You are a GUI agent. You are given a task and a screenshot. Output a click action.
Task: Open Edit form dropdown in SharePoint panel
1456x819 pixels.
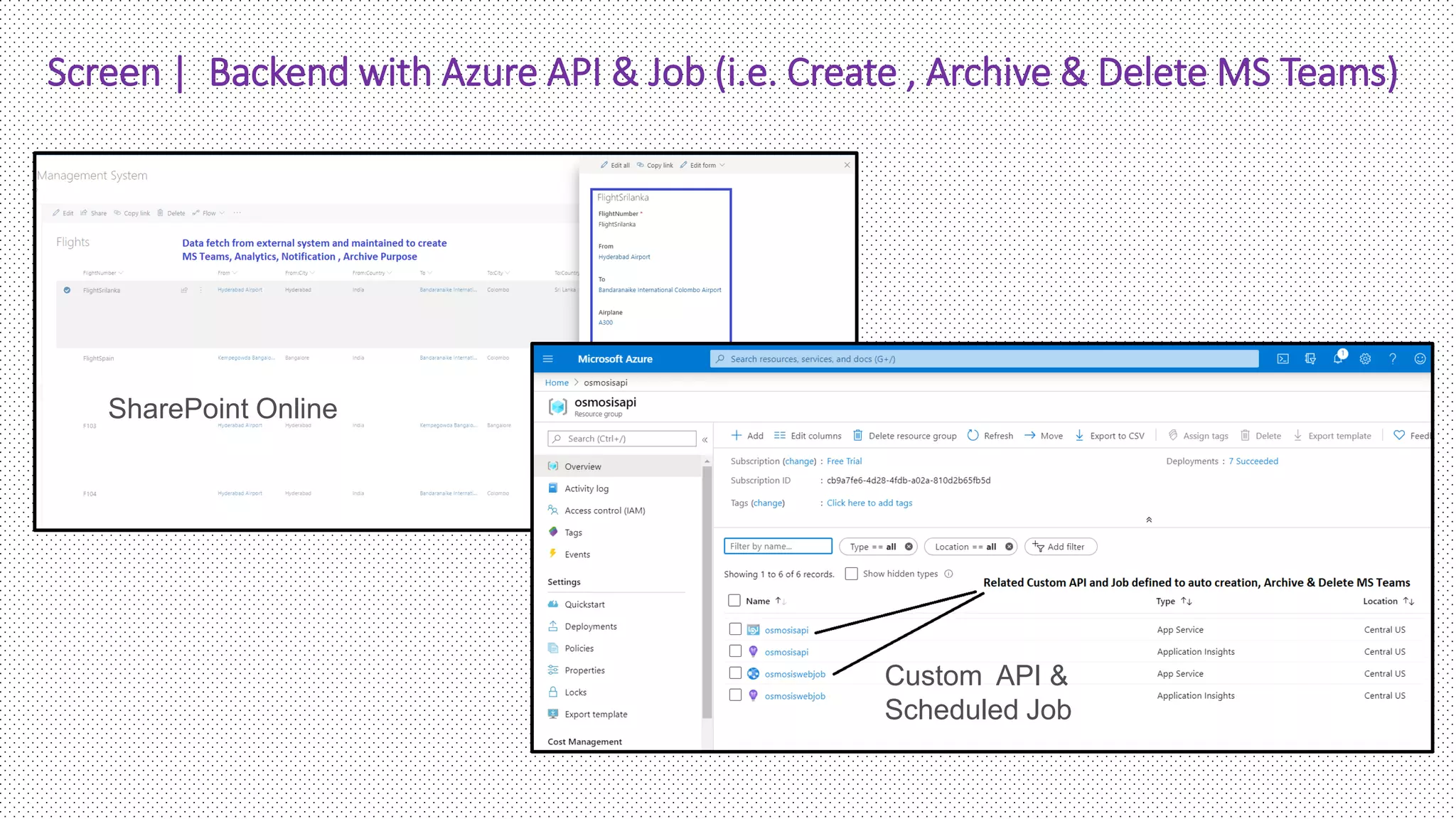[x=702, y=165]
